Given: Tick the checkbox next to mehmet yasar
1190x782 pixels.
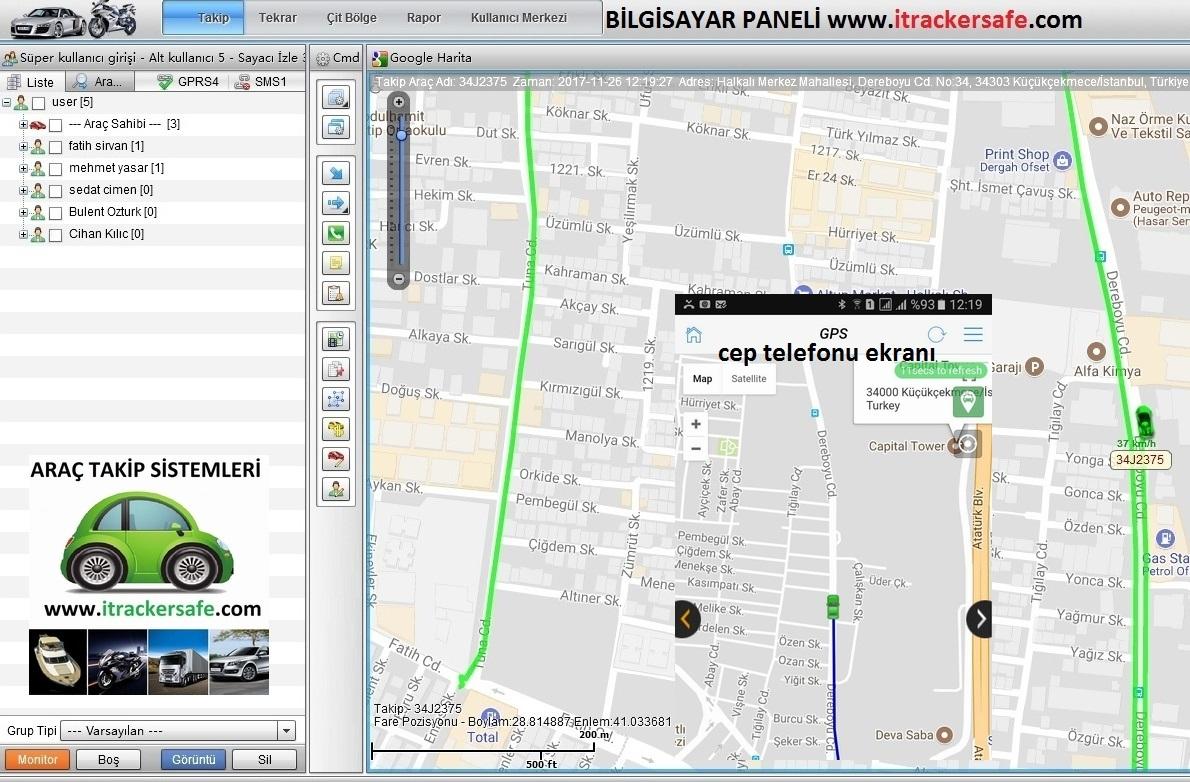Looking at the screenshot, I should pos(56,169).
